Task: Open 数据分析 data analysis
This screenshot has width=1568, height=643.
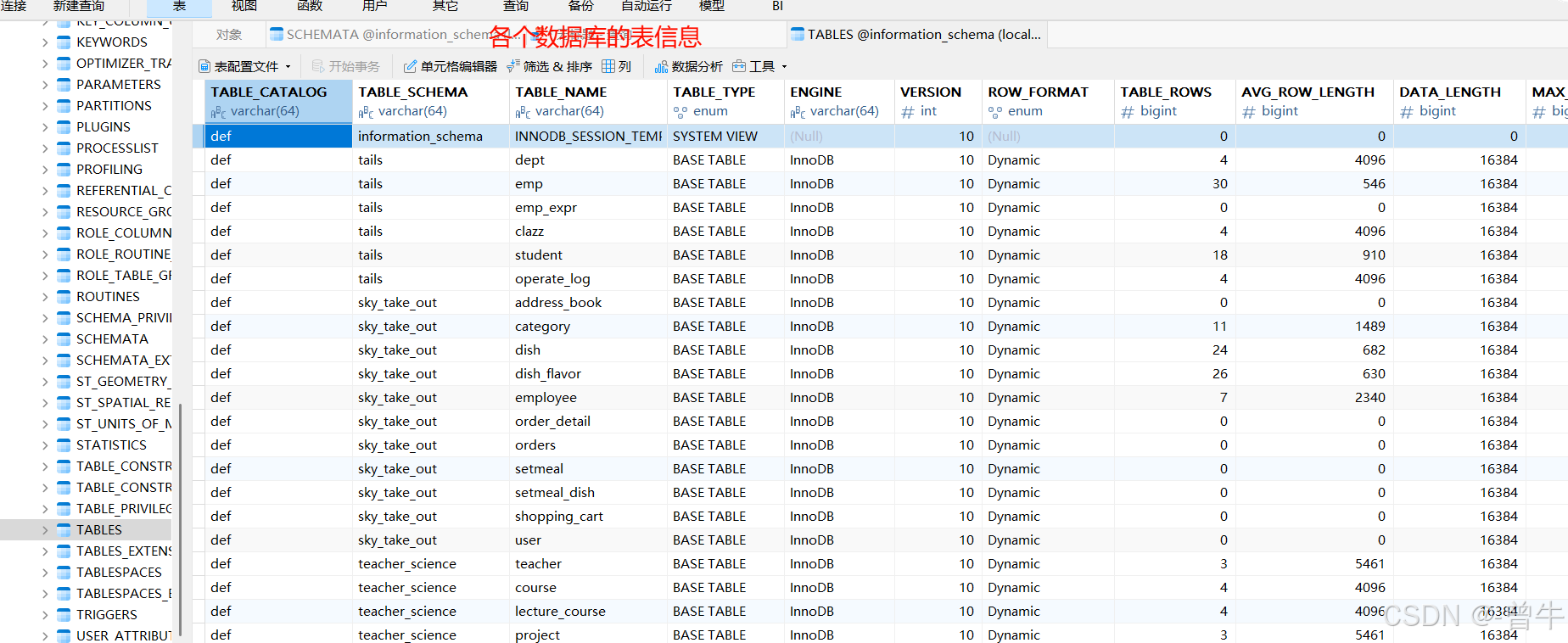Action: click(x=688, y=66)
